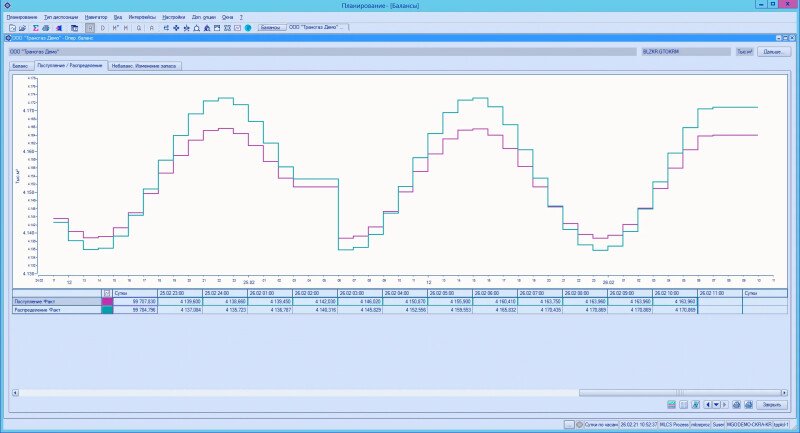Click the blue globe toolbar icon
800x433 pixels.
pos(248,28)
